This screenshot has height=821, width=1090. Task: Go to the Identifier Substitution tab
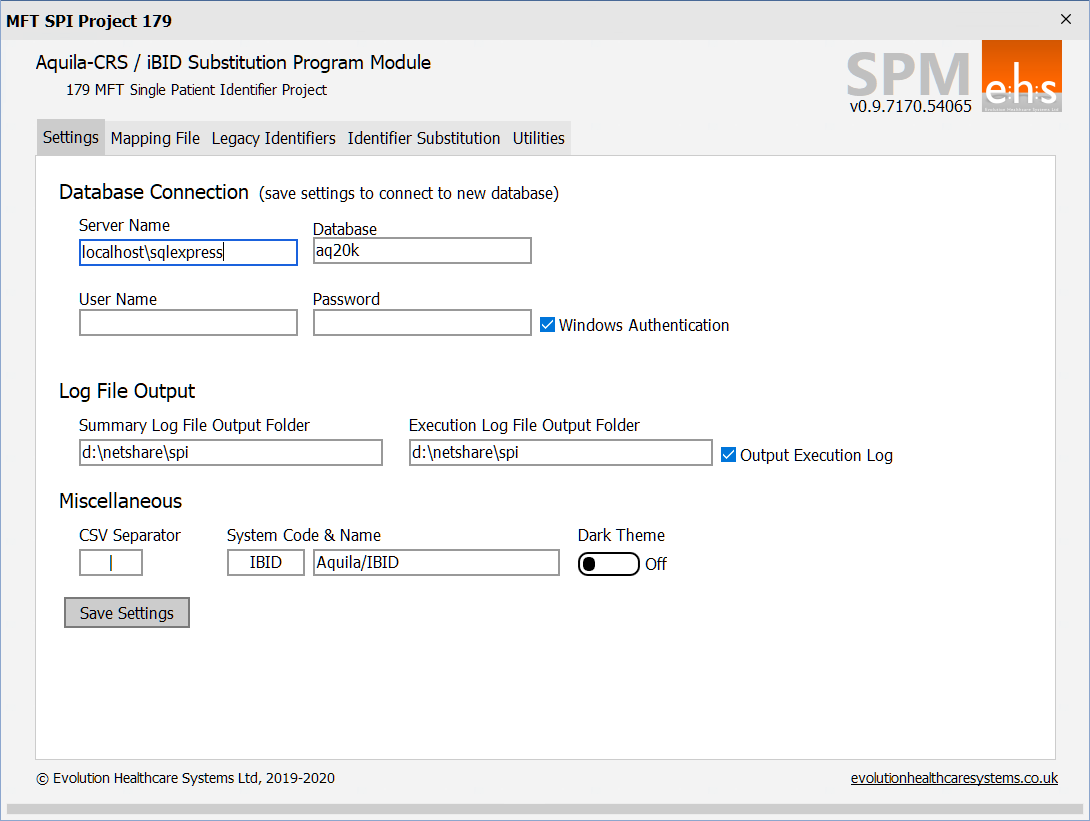pos(424,138)
